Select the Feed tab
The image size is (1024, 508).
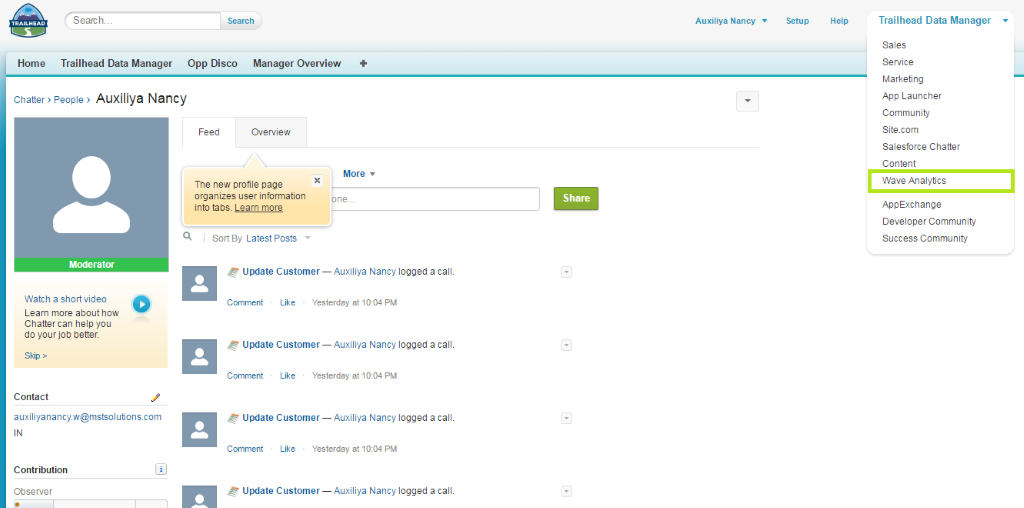click(x=209, y=132)
